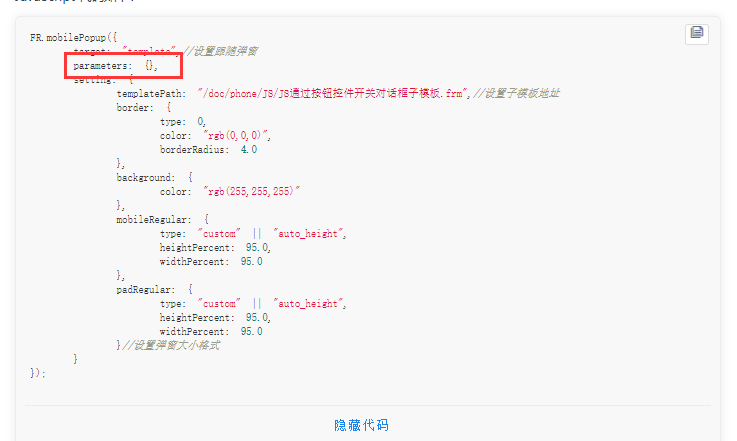The height and width of the screenshot is (441, 737).
Task: Click heightPercent: 95.0 under padRegular
Action: (215, 318)
